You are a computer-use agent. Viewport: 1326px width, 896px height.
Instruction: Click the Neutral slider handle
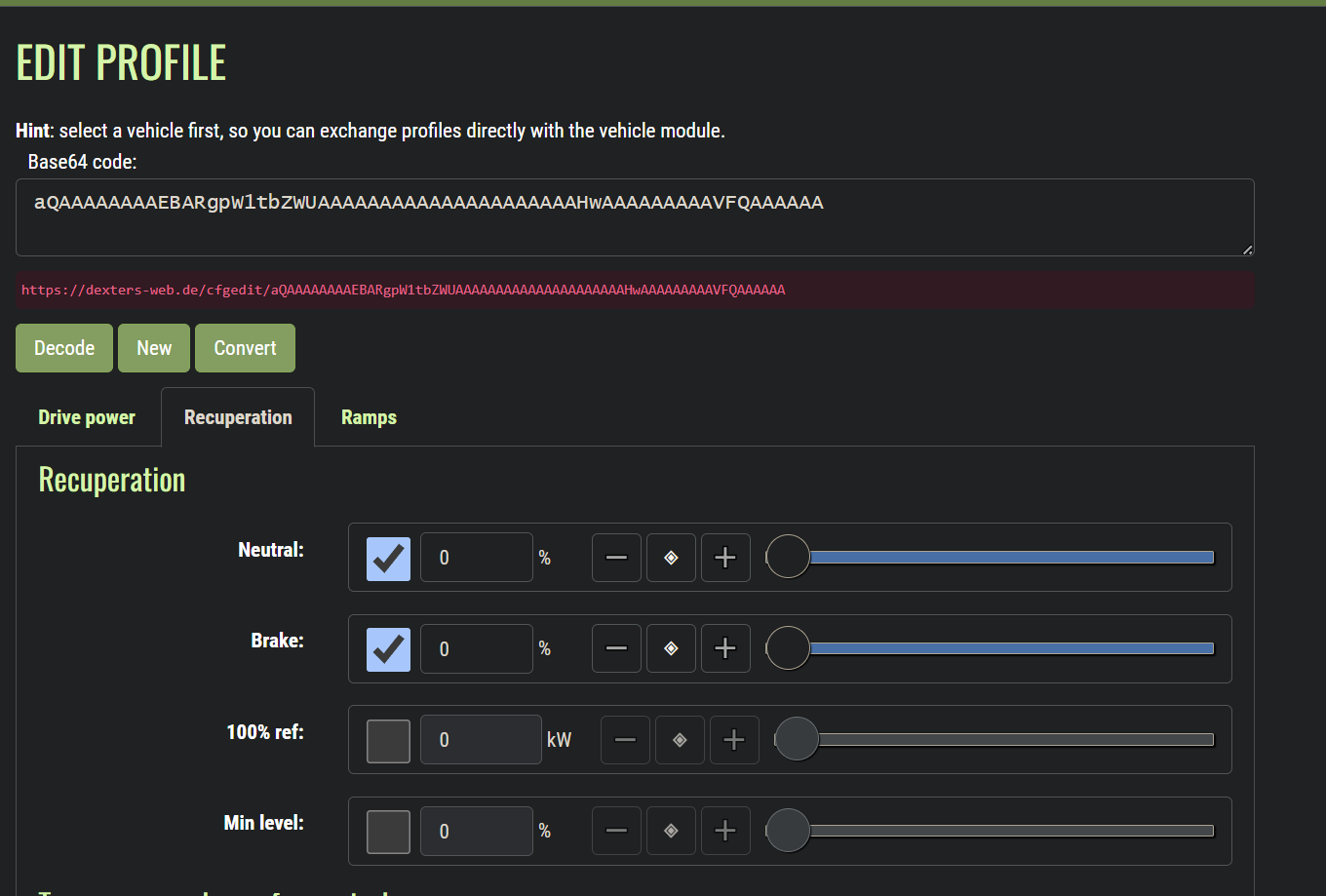(x=788, y=557)
